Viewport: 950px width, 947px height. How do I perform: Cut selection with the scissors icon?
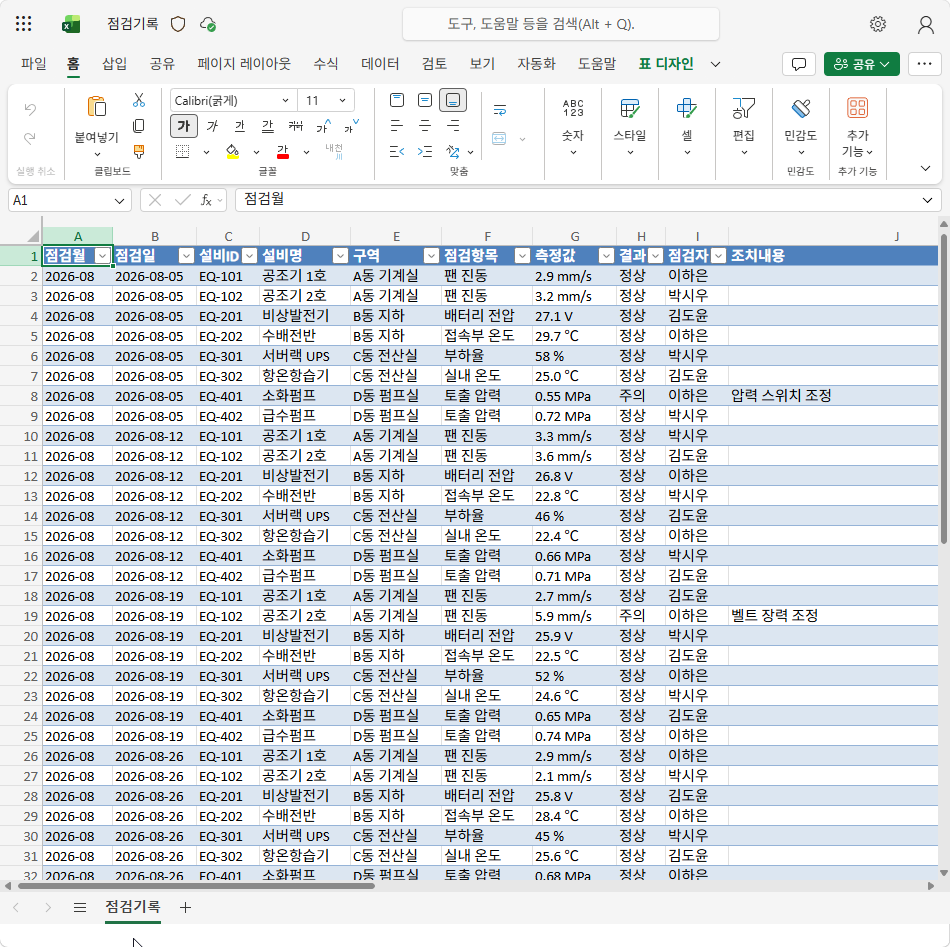point(139,100)
